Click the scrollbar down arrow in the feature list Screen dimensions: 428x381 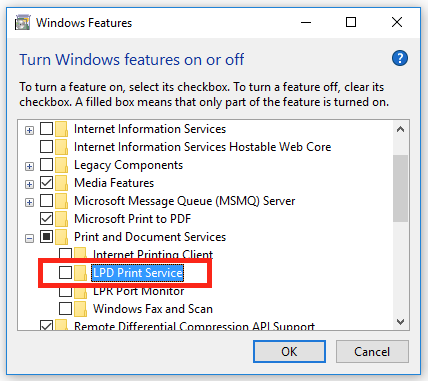401,322
